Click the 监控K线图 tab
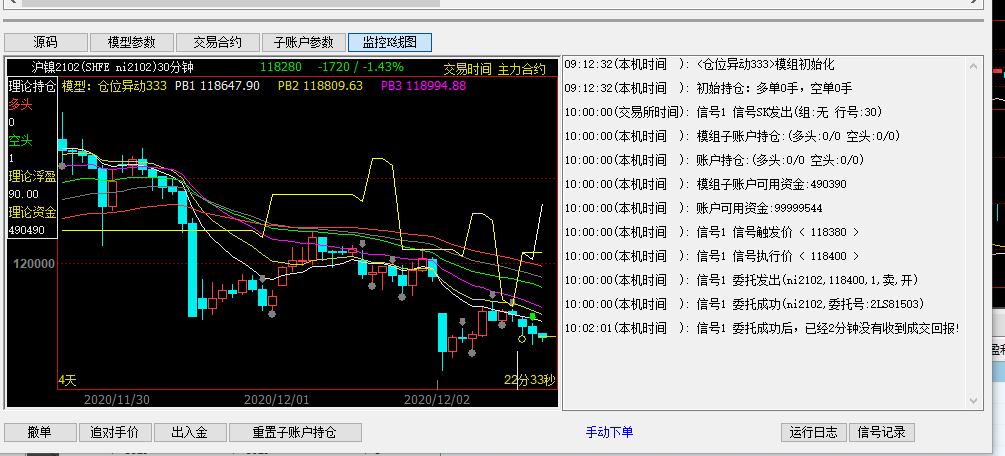This screenshot has width=1005, height=456. [x=389, y=42]
